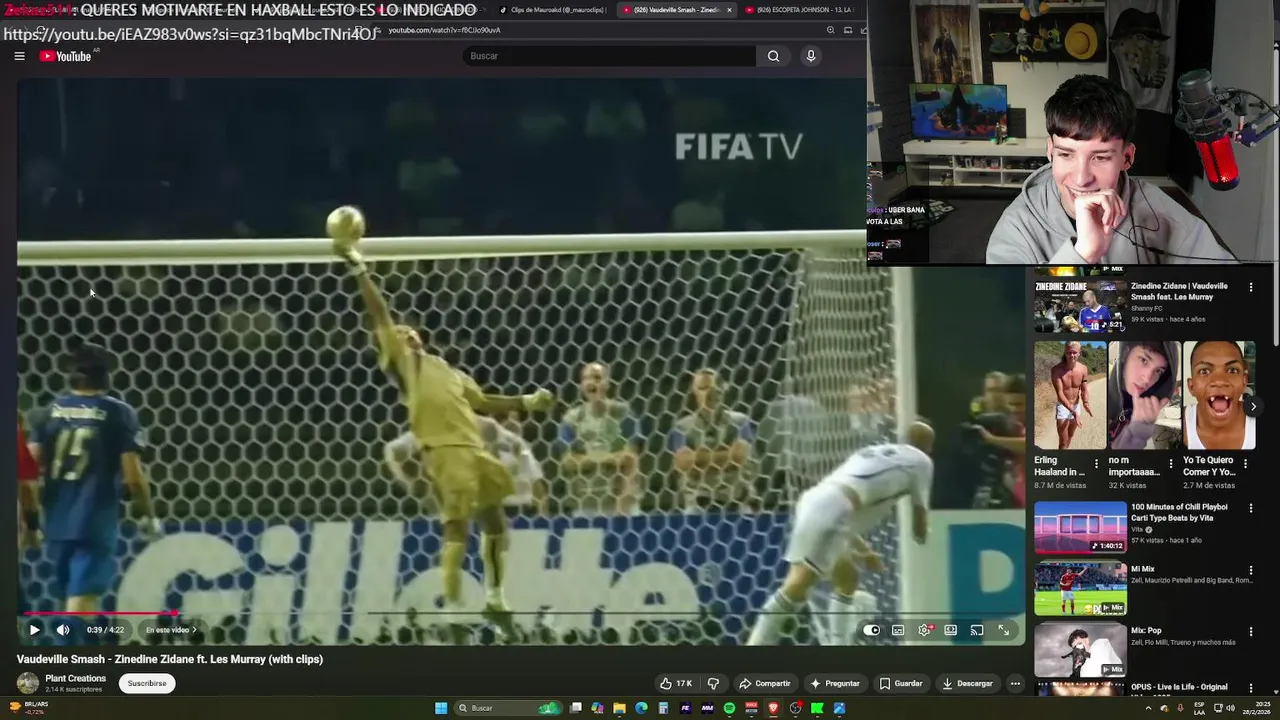This screenshot has width=1280, height=720.
Task: Open the 'Zinedine Zidane | Vaudeville Smash' thumbnail
Action: [1080, 305]
